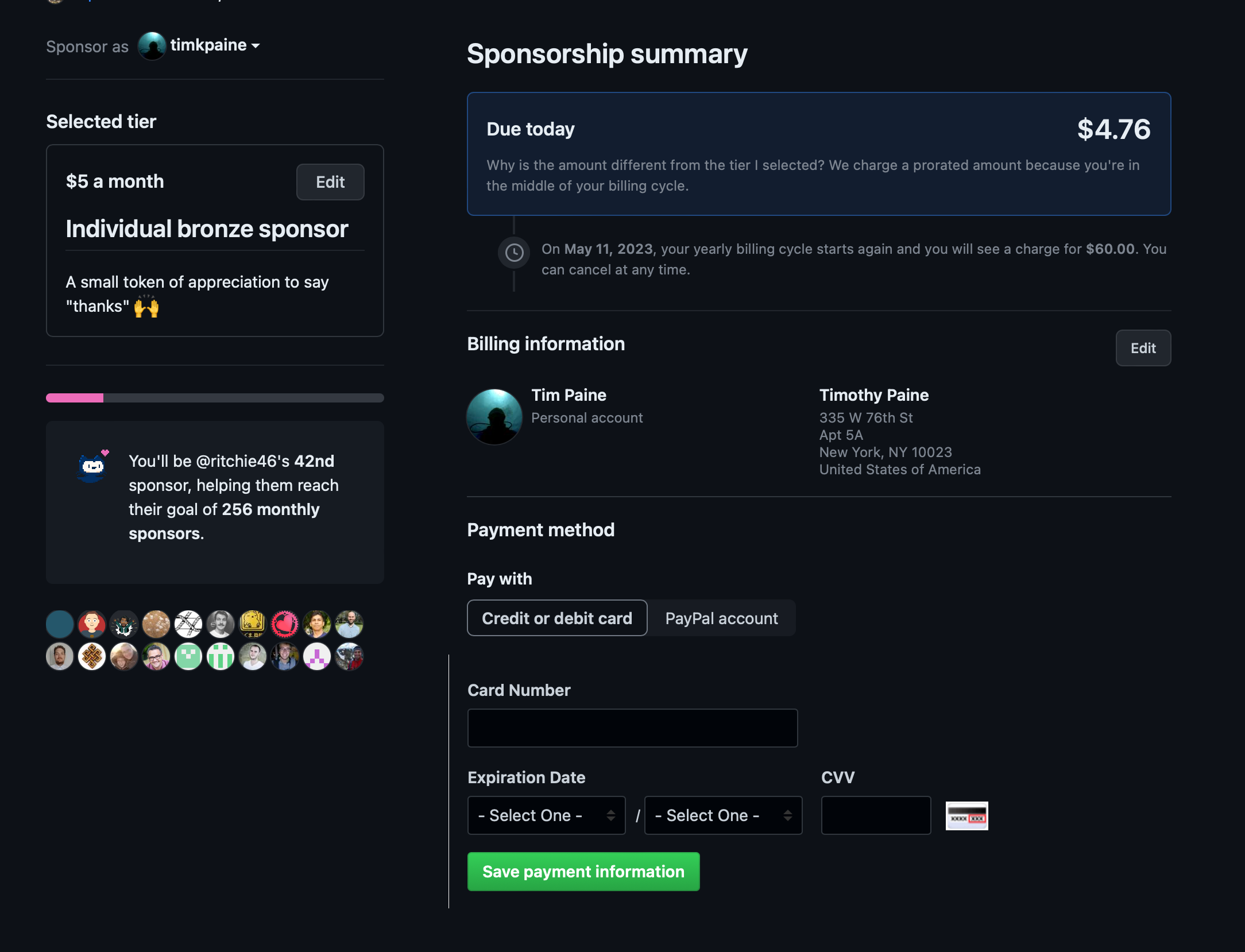Click Save payment information button
Image resolution: width=1245 pixels, height=952 pixels.
tap(583, 872)
